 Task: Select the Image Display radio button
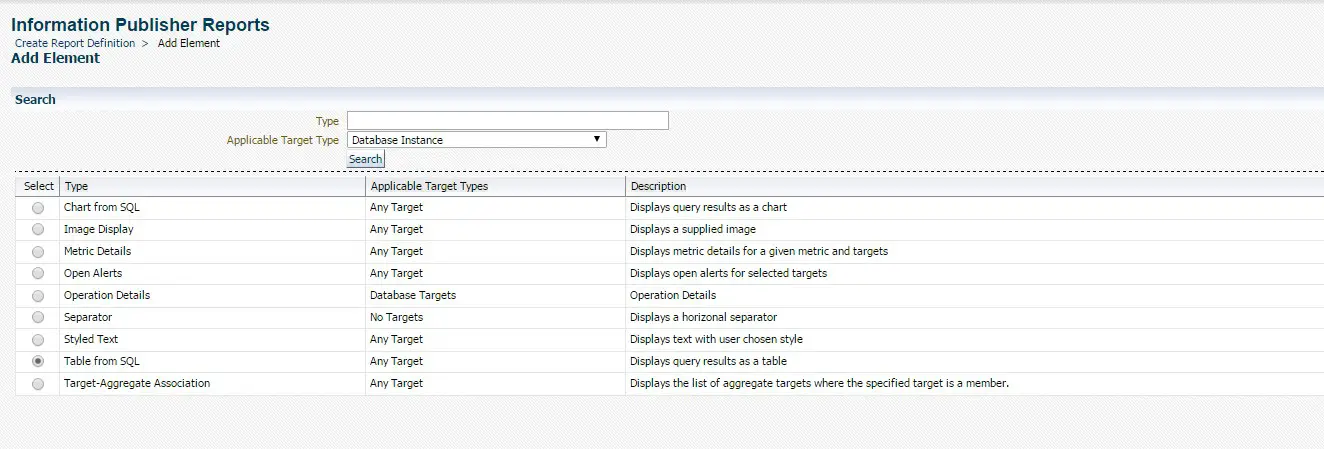[38, 230]
